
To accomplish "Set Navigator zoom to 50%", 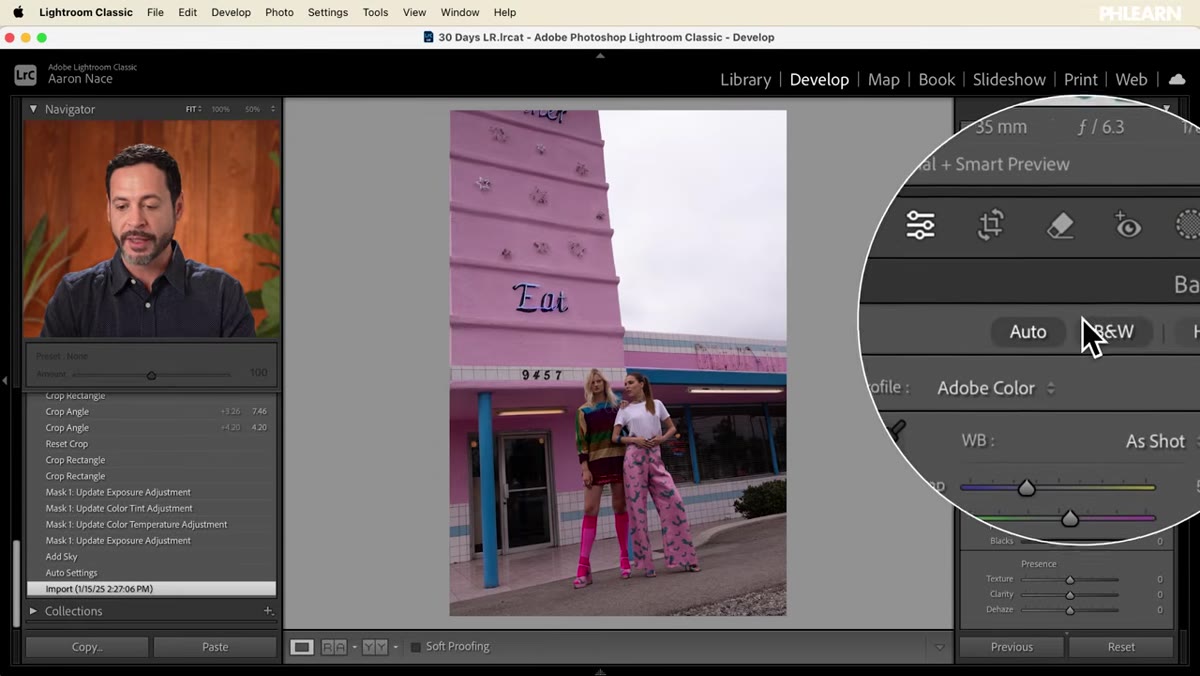I will (x=252, y=109).
